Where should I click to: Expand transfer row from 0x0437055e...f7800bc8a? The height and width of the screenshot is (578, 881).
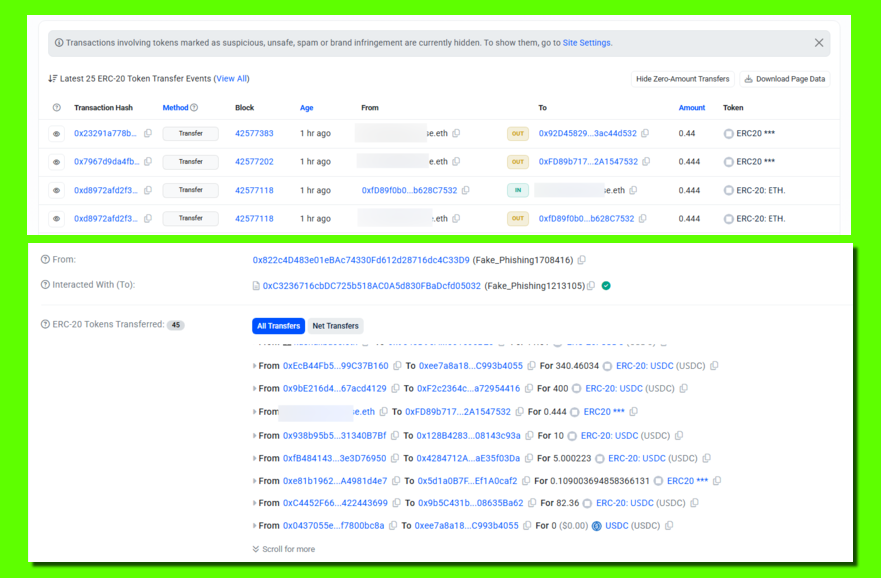click(x=254, y=526)
